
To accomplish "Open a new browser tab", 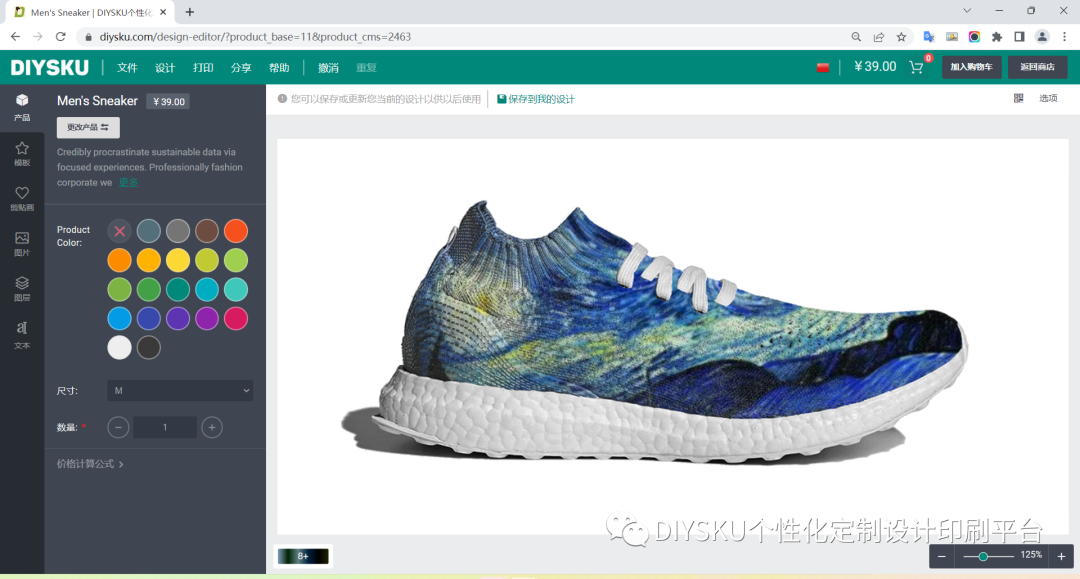I will click(189, 12).
